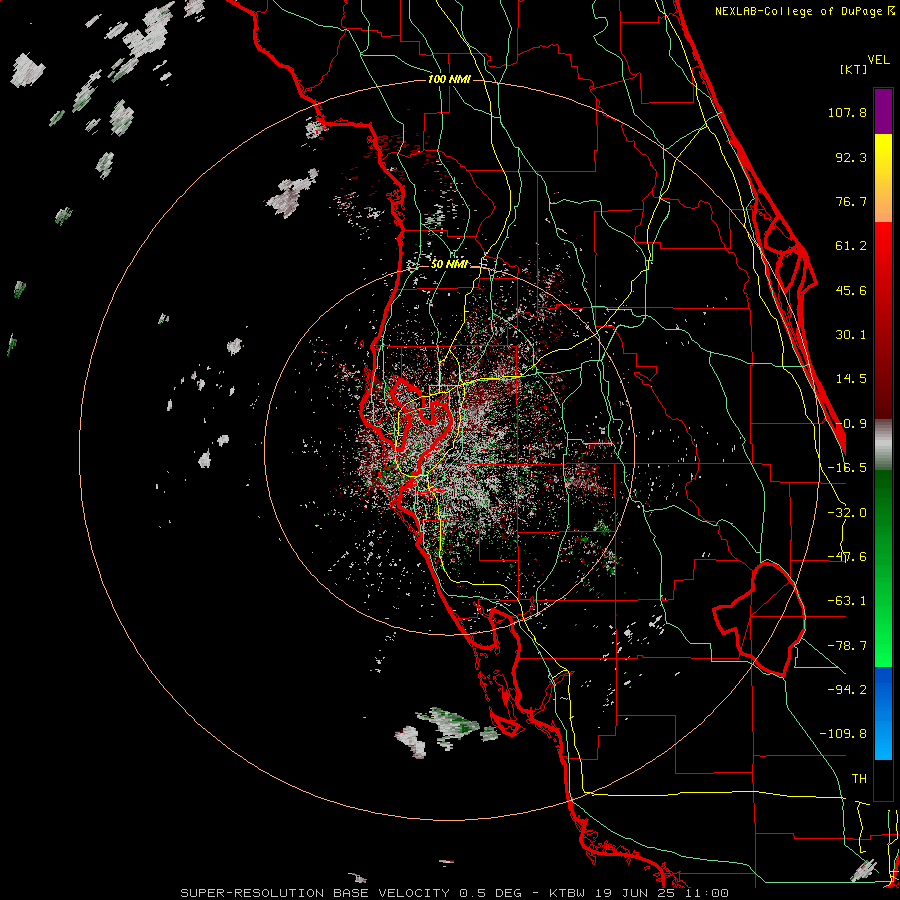Screen dimensions: 900x900
Task: Click the -0.9 velocity scale value
Action: [x=851, y=424]
